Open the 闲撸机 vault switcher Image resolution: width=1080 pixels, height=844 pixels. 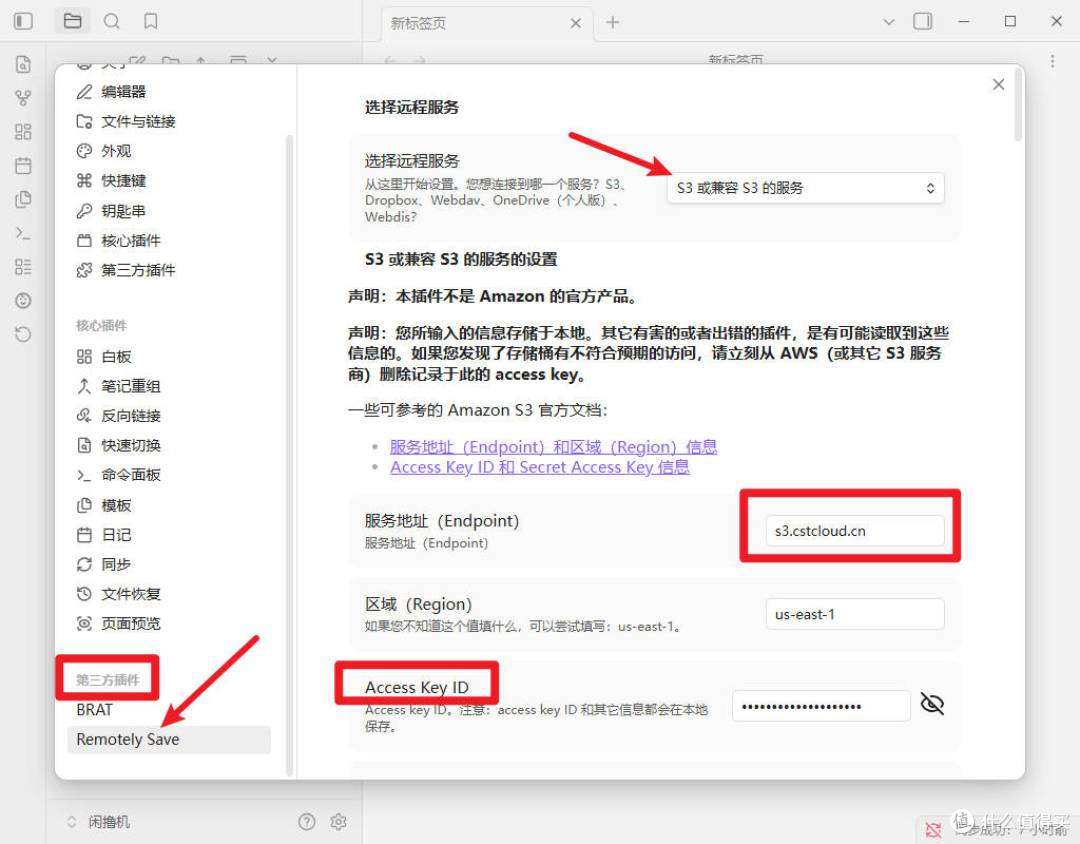98,822
